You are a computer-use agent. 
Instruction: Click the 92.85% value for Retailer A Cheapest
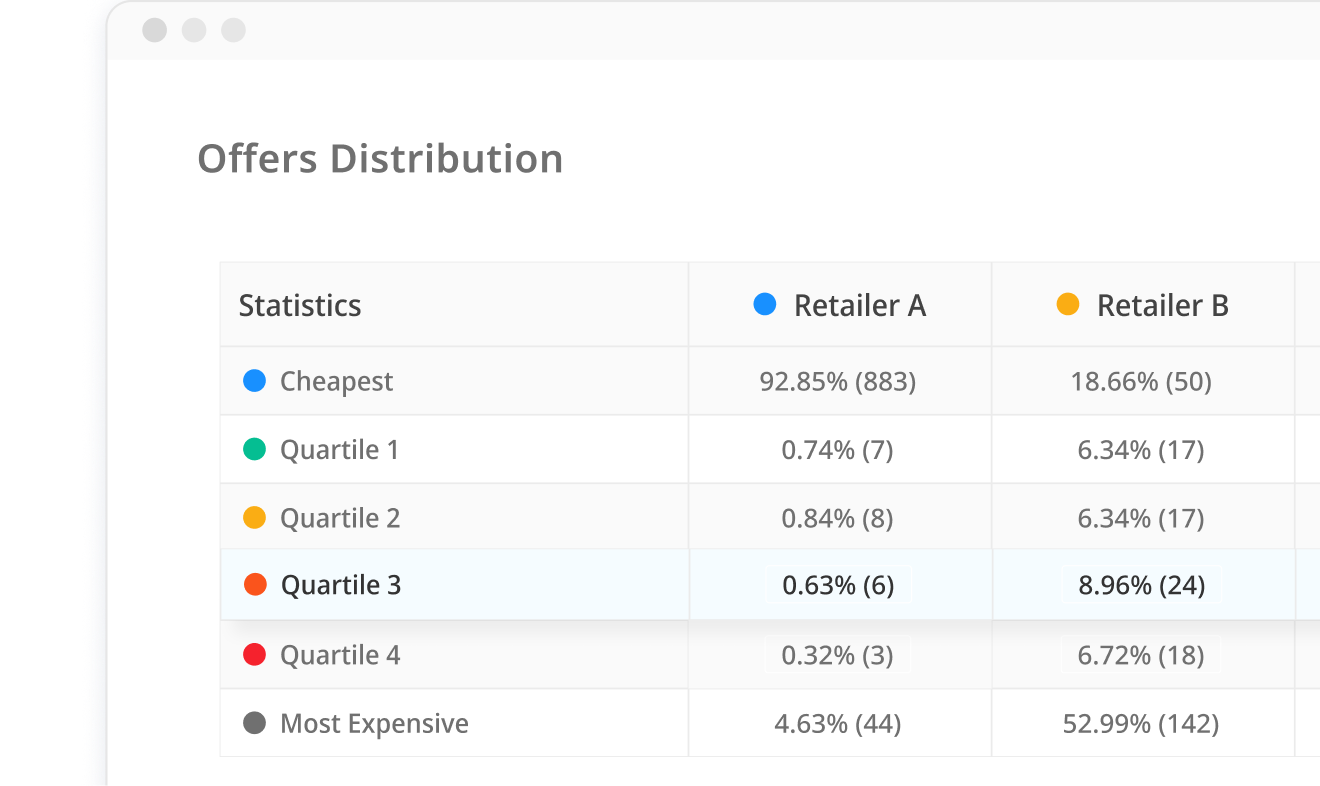[838, 381]
